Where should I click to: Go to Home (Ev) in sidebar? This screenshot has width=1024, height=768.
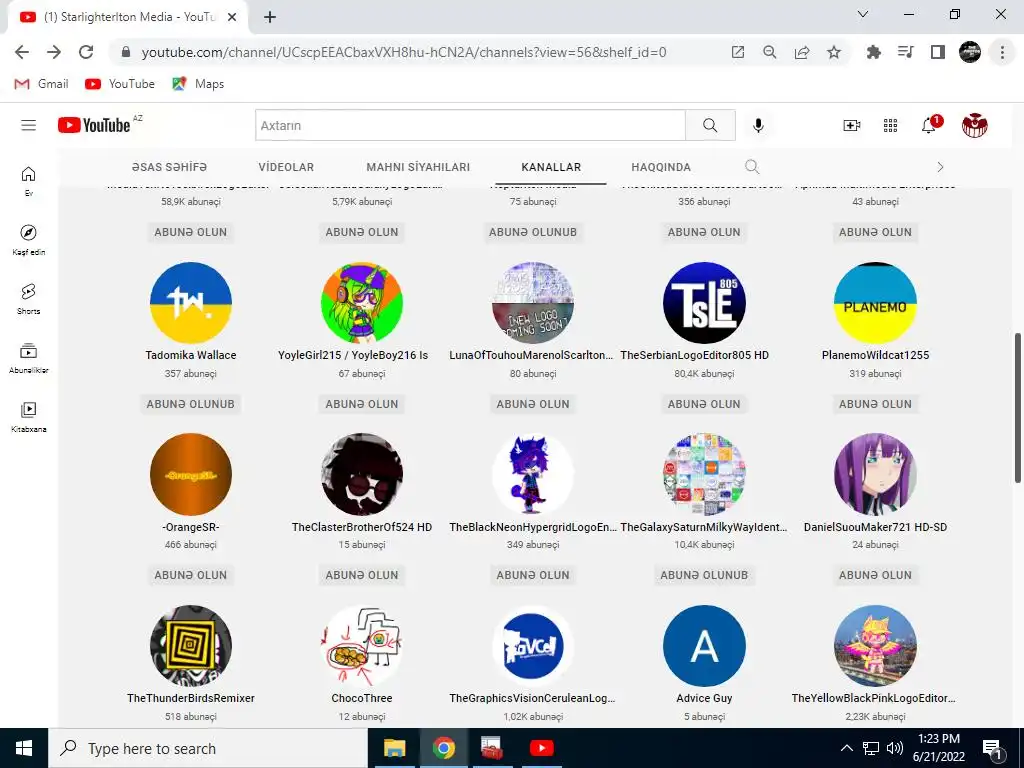click(x=28, y=181)
